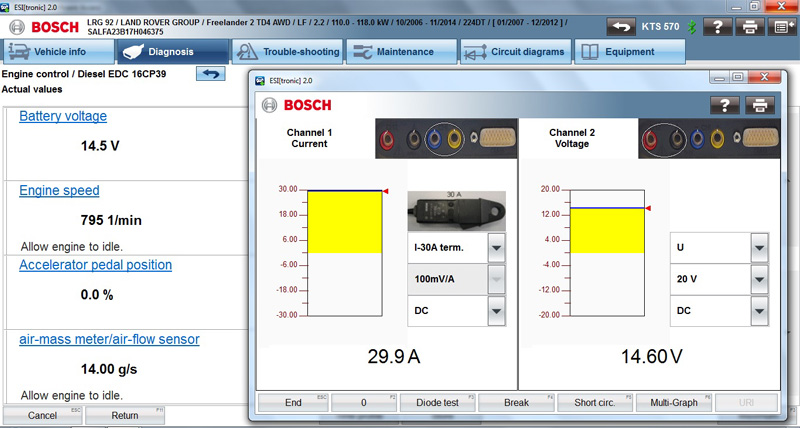Screen dimensions: 800x428
Task: Start the Diode test
Action: coord(437,402)
